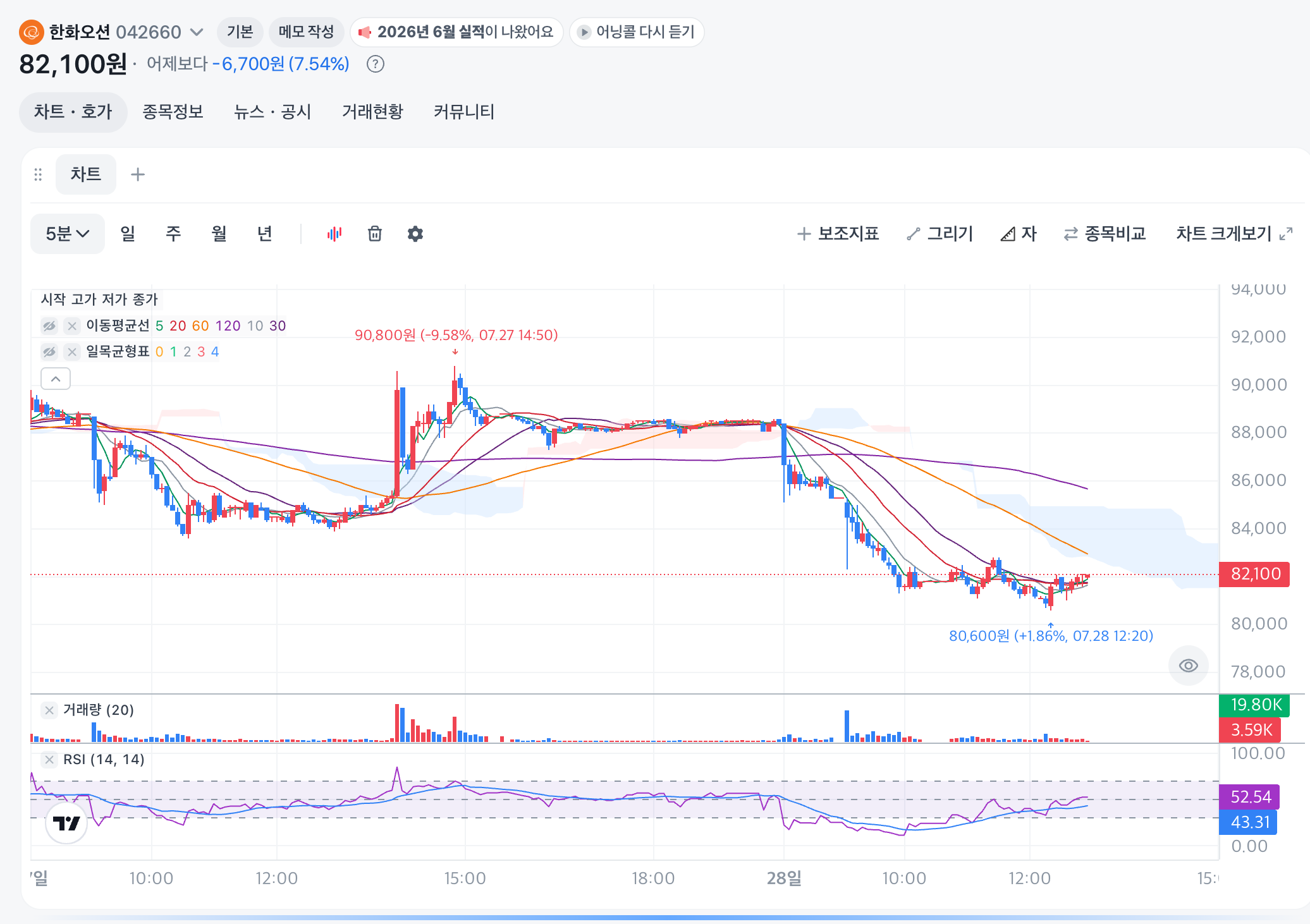The image size is (1310, 924).
Task: Click the 82,100 current price label
Action: pyautogui.click(x=1254, y=574)
